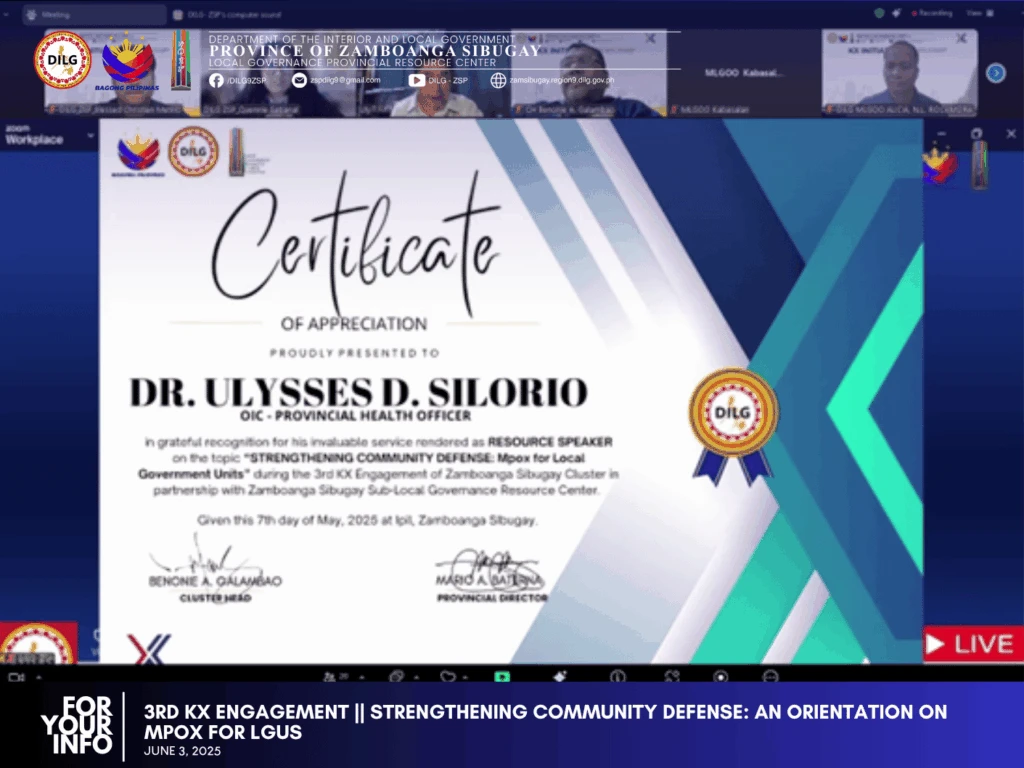Viewport: 1024px width, 768px height.
Task: Expand the caret beside Reactions icon
Action: [465, 677]
